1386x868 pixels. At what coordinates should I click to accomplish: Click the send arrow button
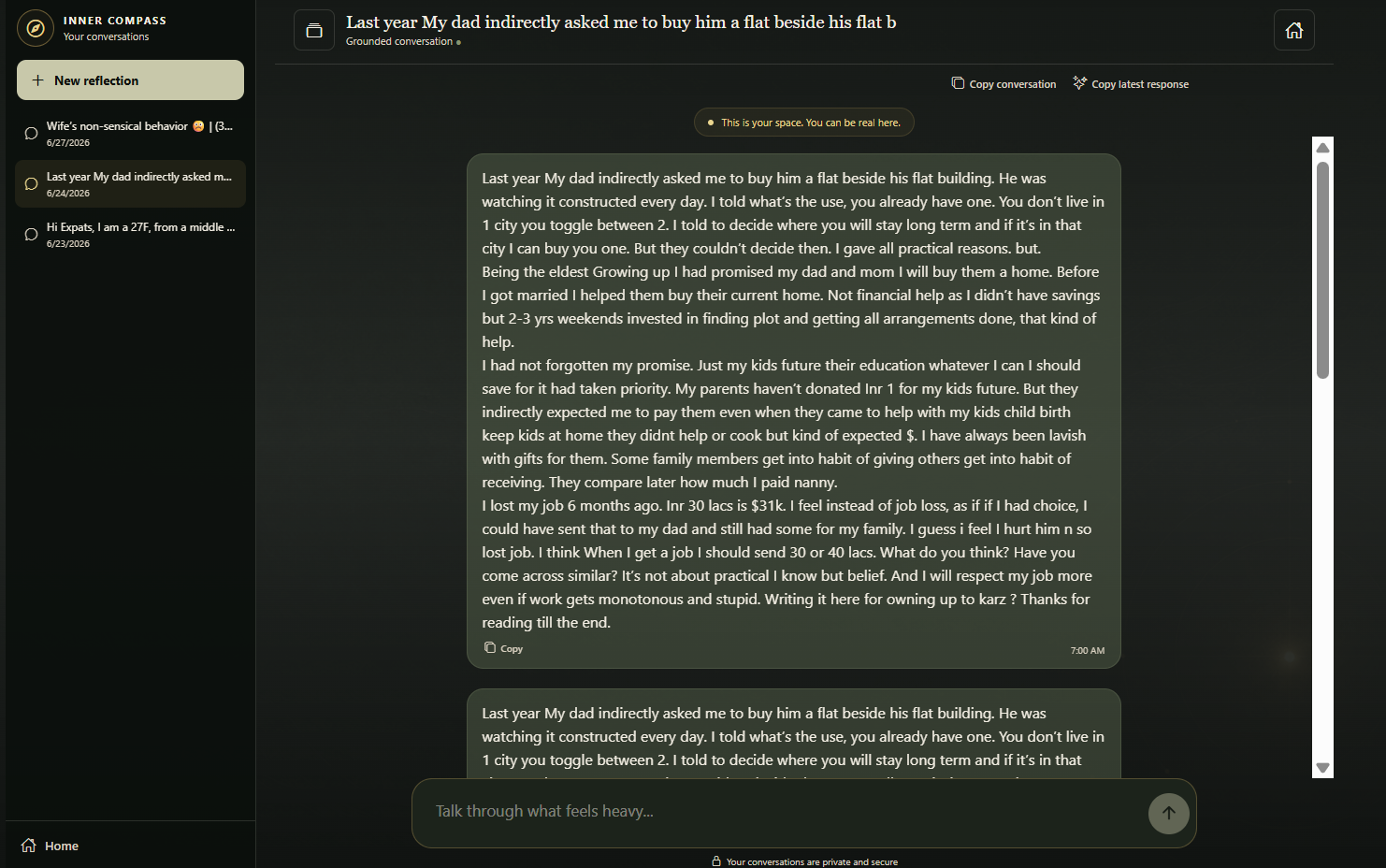tap(1169, 813)
